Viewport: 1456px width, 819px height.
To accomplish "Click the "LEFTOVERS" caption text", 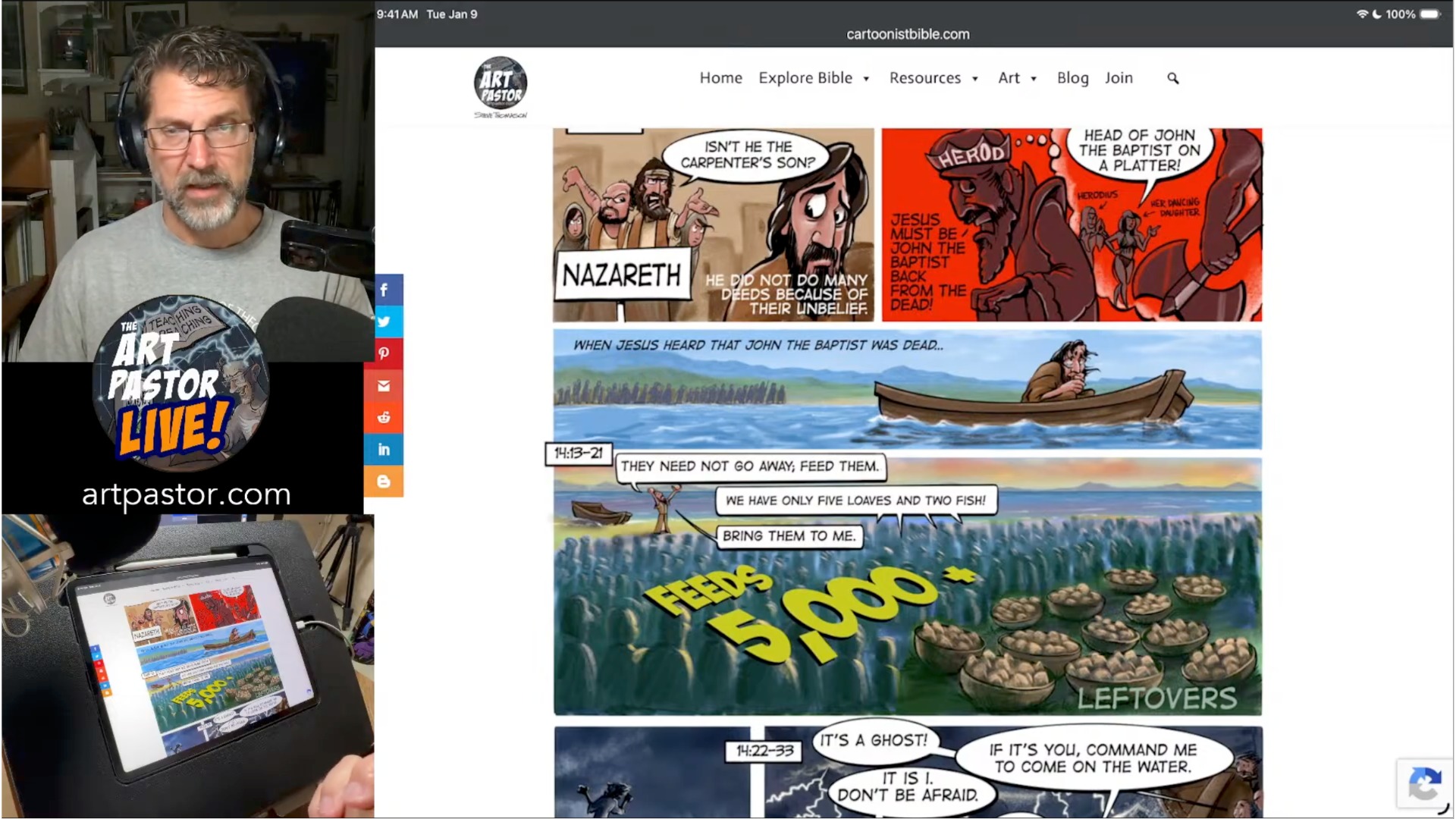I will click(x=1157, y=698).
